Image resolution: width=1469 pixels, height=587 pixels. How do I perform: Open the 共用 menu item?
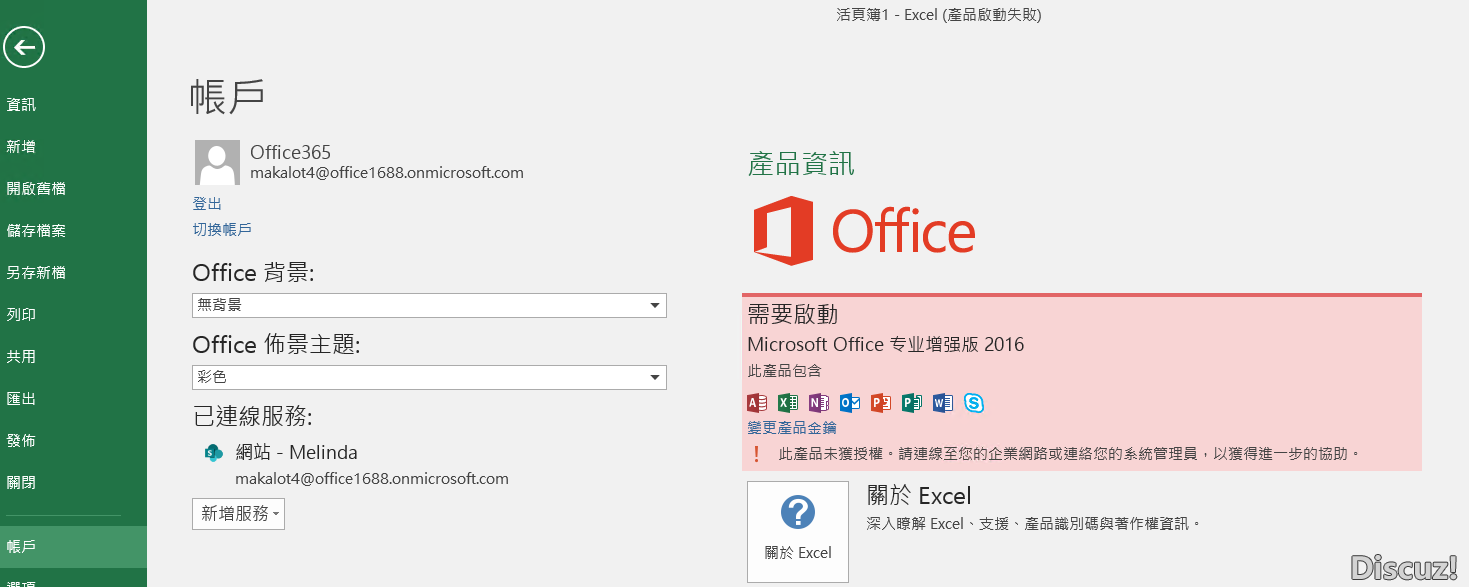[x=73, y=356]
